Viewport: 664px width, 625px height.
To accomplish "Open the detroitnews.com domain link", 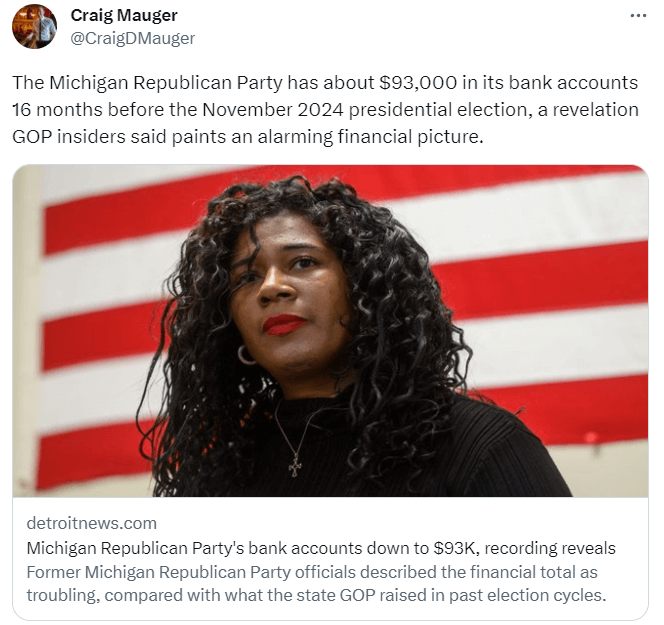I will (91, 523).
